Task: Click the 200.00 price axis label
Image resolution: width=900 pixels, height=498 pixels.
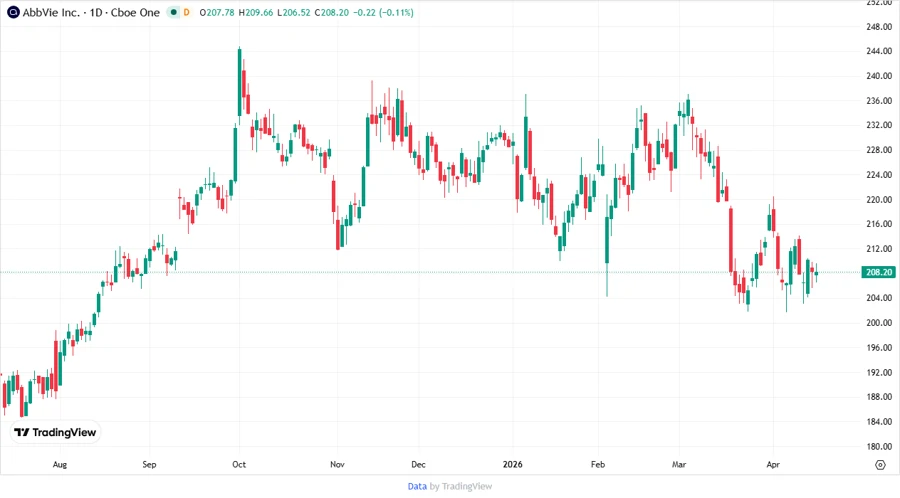Action: (879, 322)
